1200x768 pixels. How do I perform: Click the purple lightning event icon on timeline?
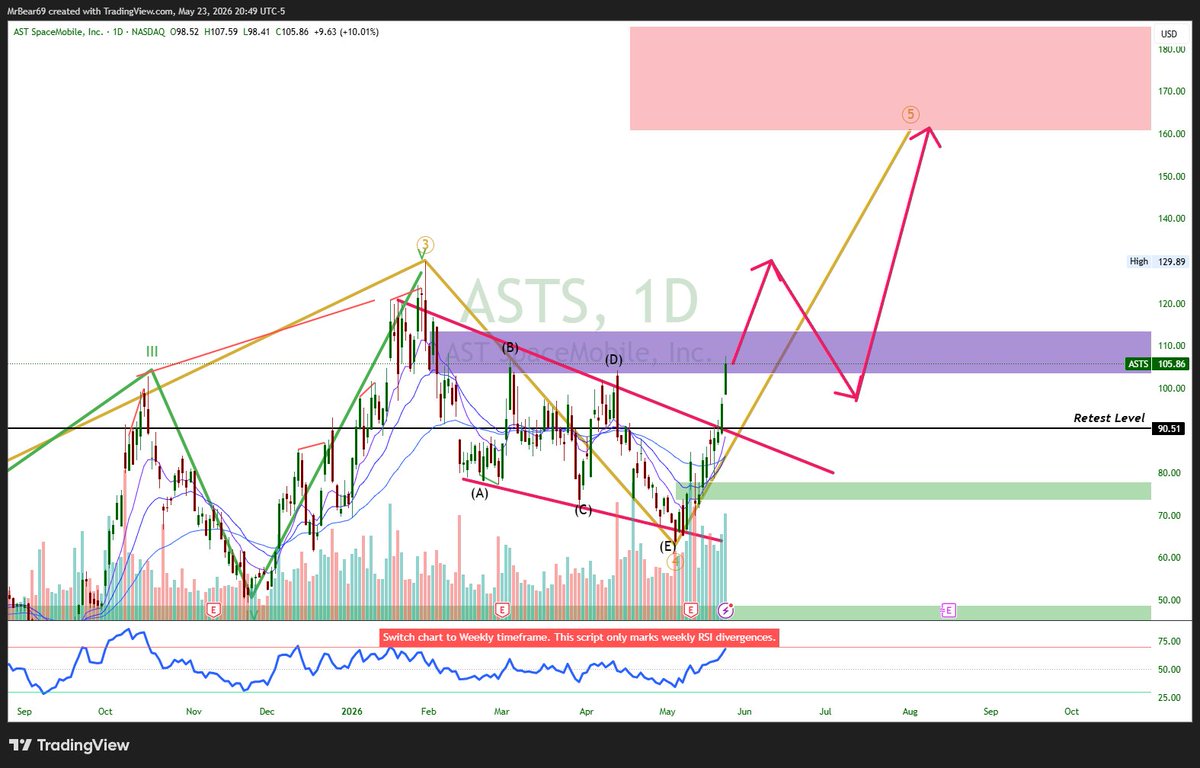727,608
